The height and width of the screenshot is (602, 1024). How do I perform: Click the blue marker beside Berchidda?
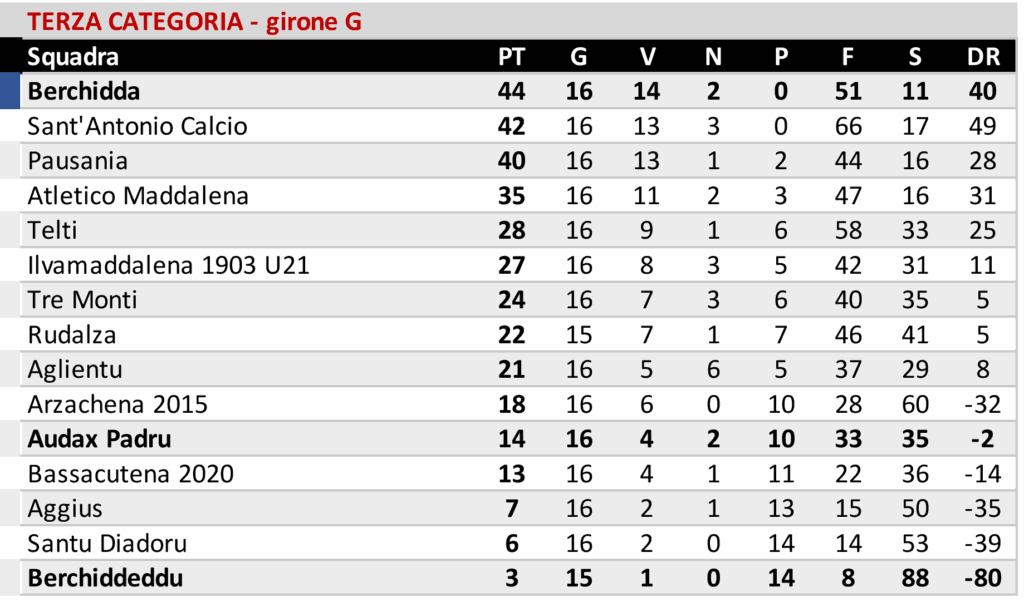[x=10, y=91]
